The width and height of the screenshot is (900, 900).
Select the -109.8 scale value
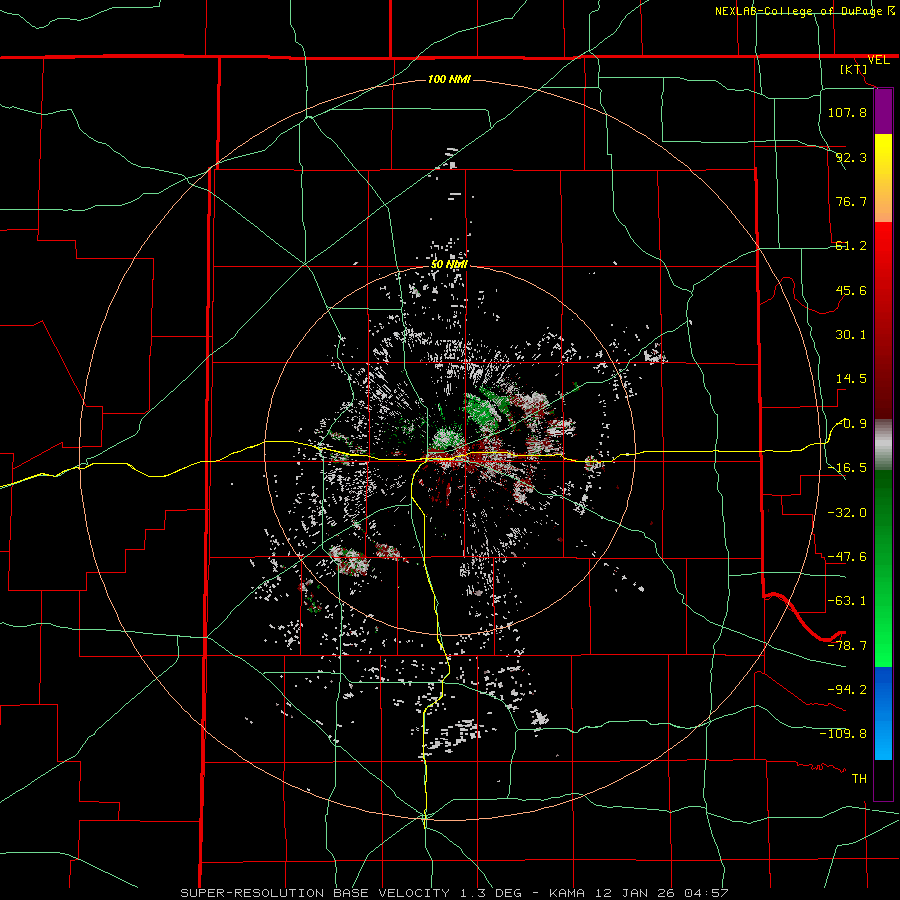coord(844,734)
